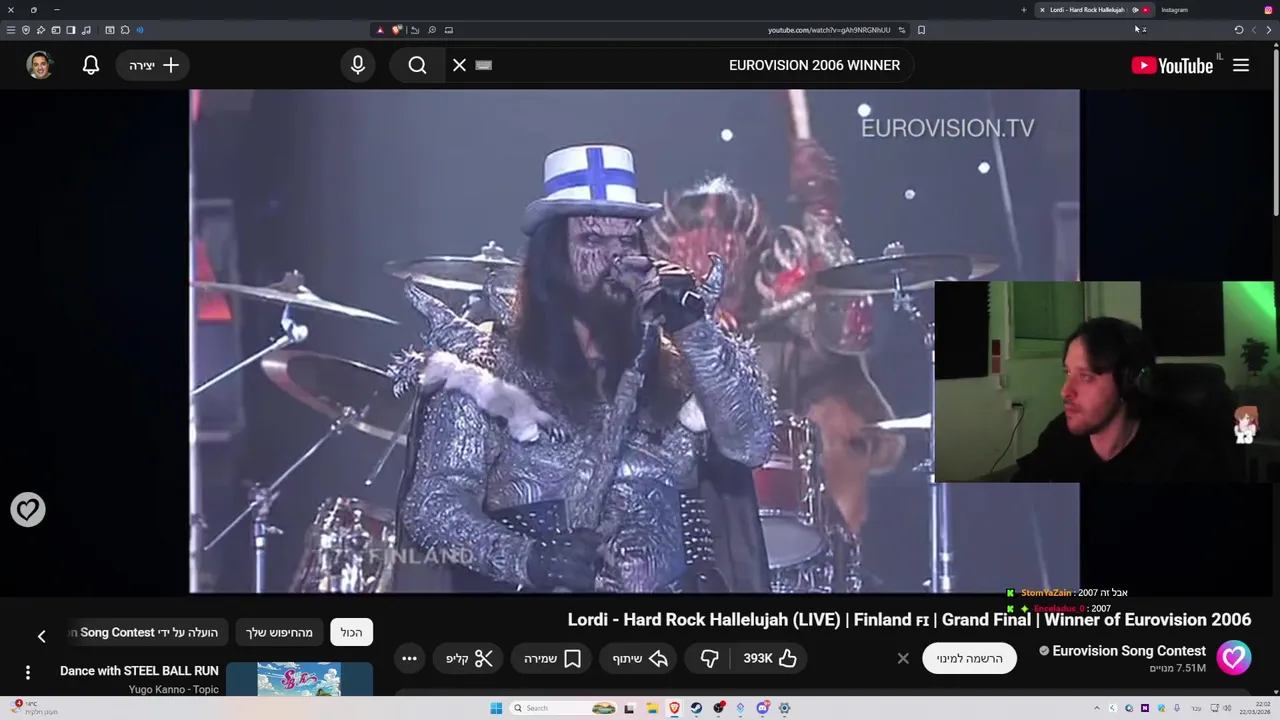Viewport: 1280px width, 720px height.
Task: Open File Explorer from the taskbar
Action: pos(652,708)
